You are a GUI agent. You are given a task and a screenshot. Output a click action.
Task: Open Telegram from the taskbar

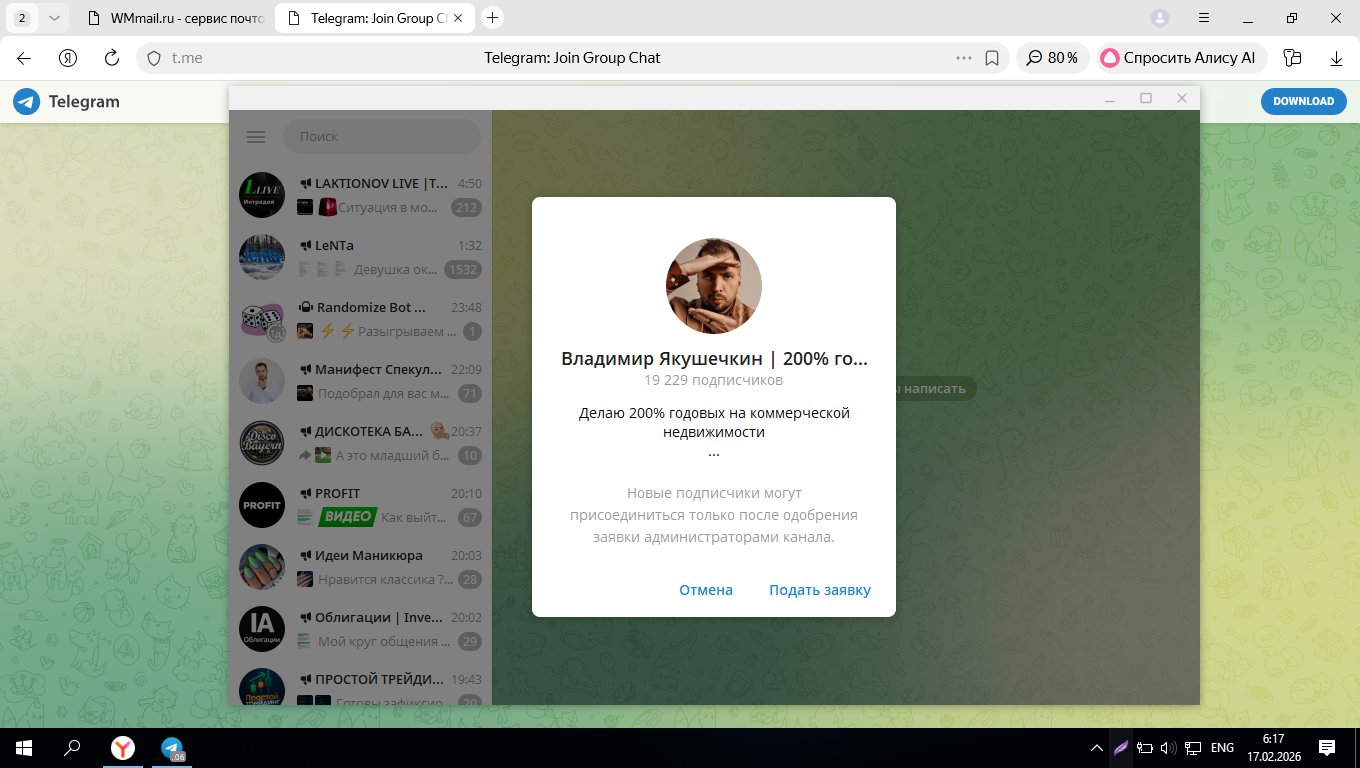click(x=172, y=747)
